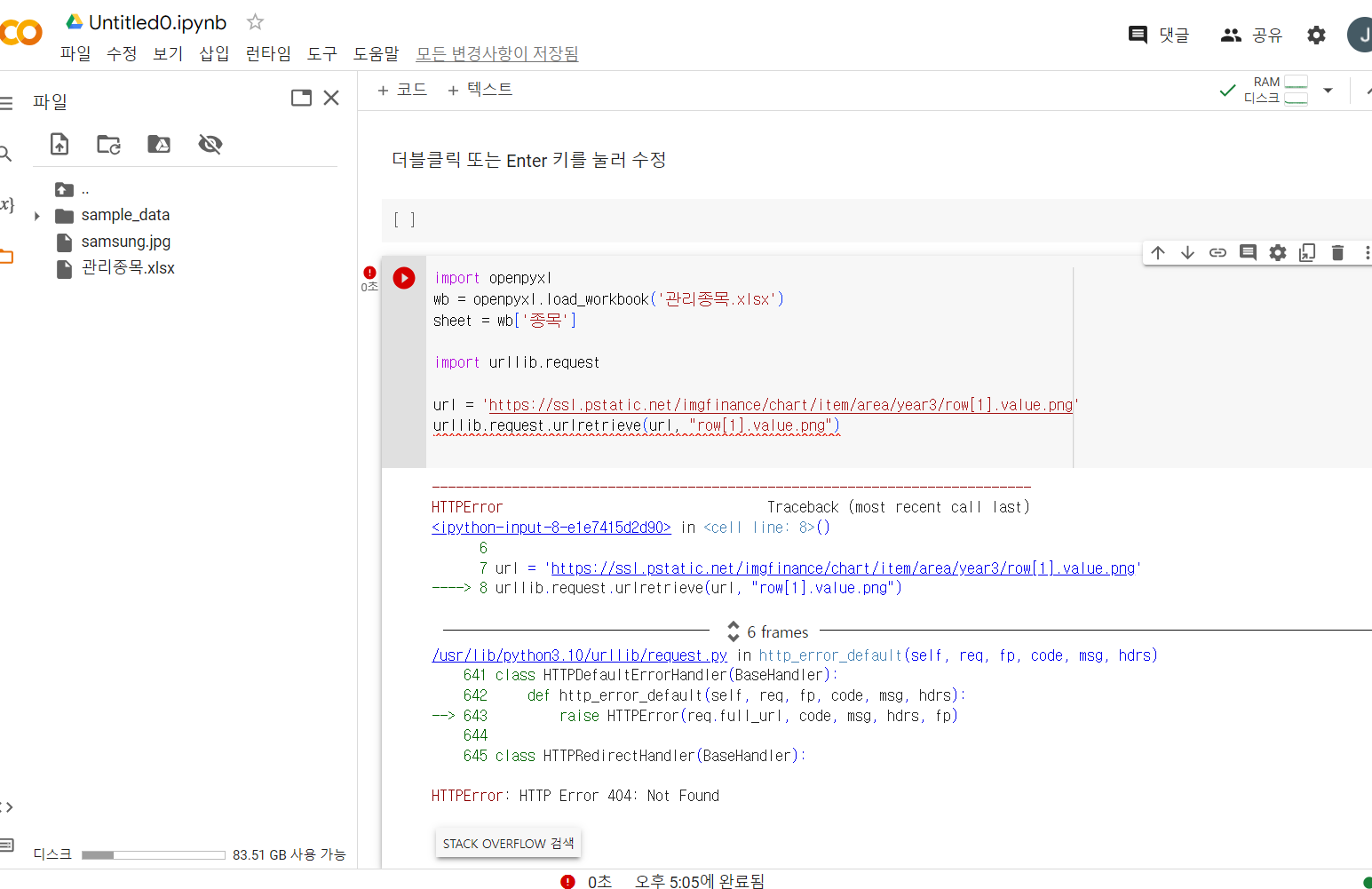Image resolution: width=1372 pixels, height=889 pixels.
Task: Open the 수정 menu
Action: pos(122,53)
